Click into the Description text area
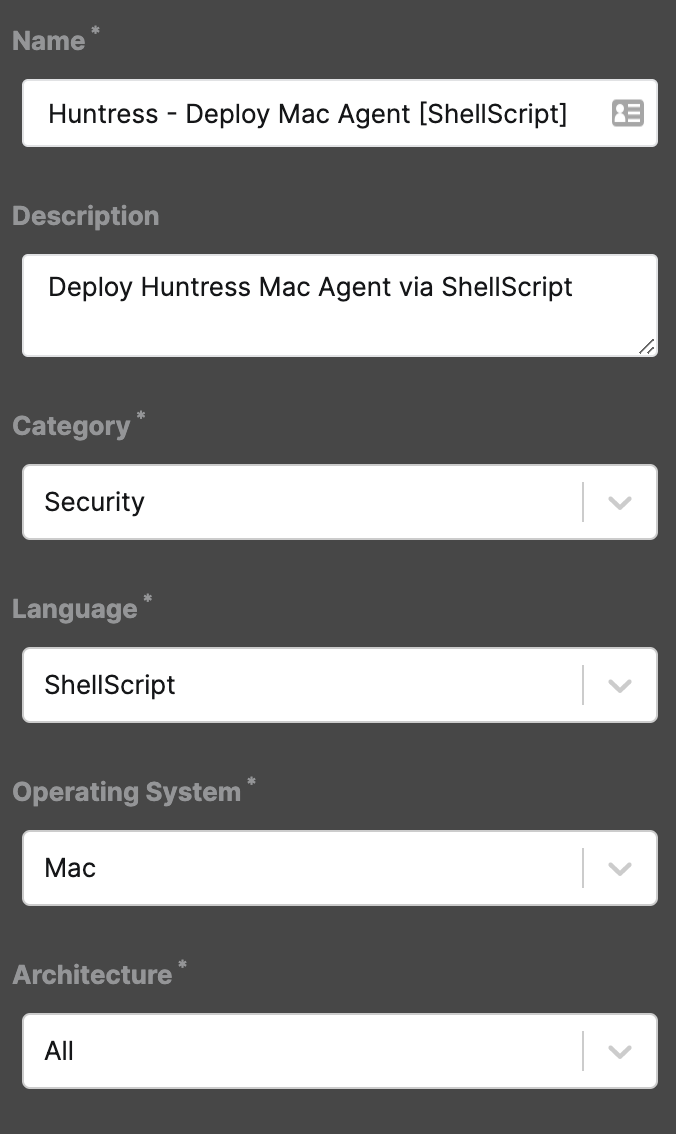Screen dimensions: 676x1134 pyautogui.click(x=340, y=305)
